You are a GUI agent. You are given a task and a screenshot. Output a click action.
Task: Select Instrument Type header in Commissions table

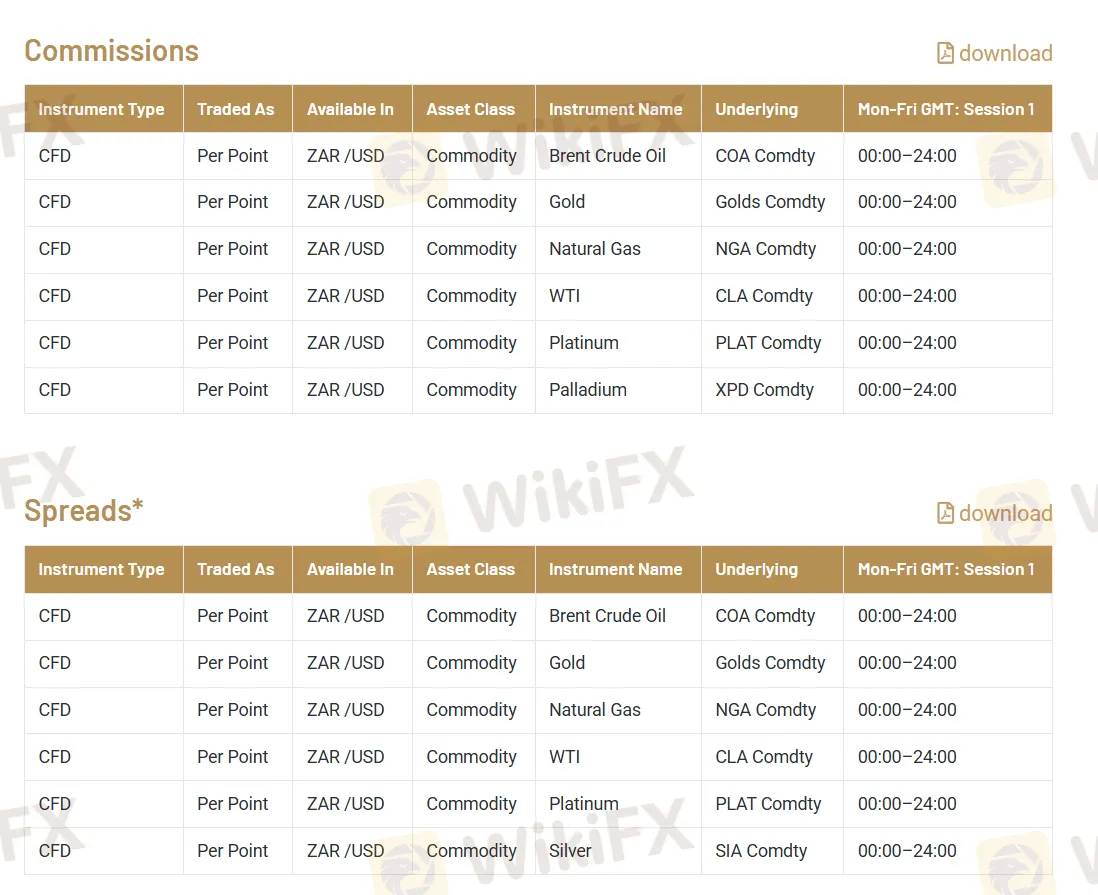coord(101,109)
